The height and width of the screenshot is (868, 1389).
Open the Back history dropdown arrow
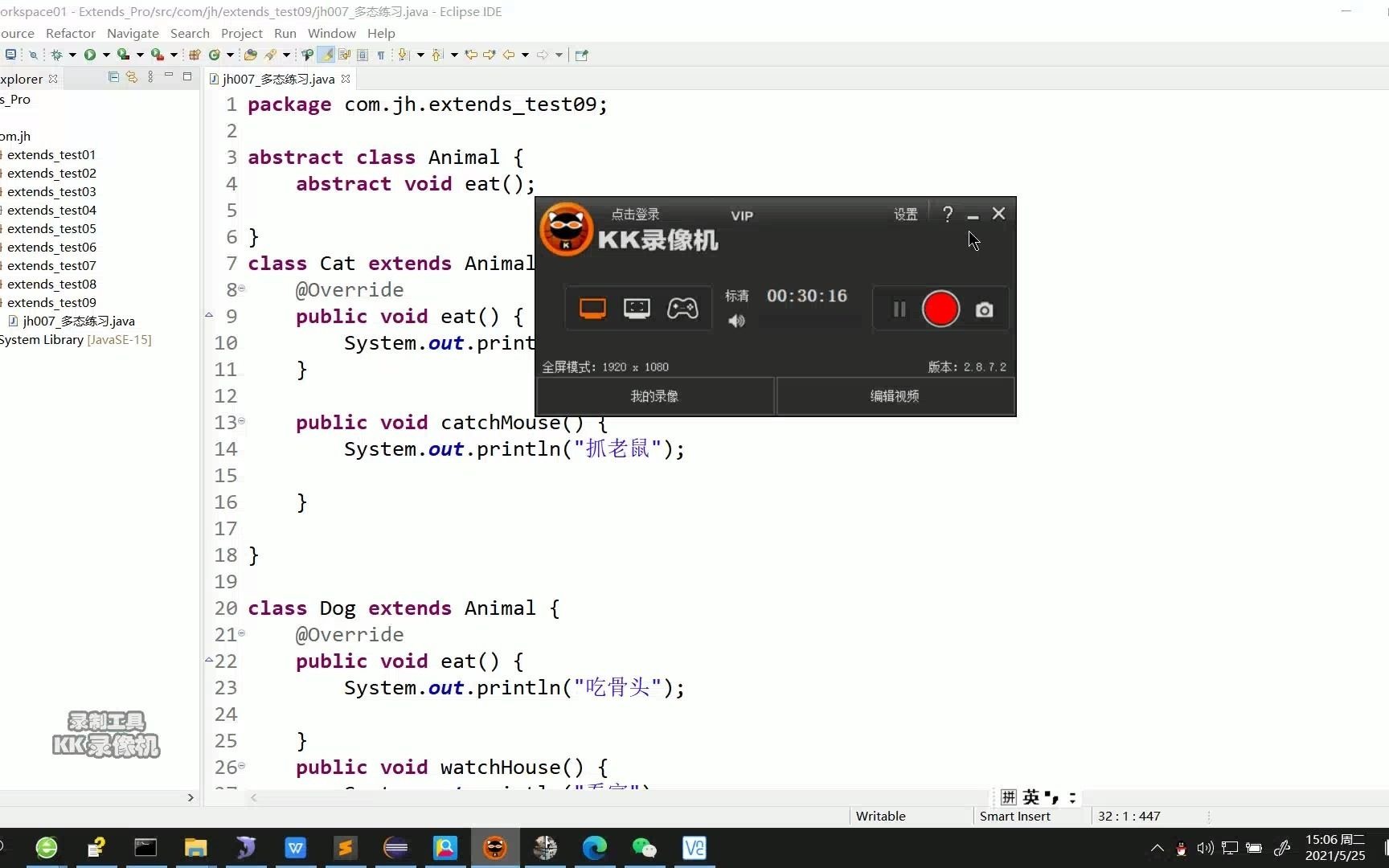(x=526, y=55)
